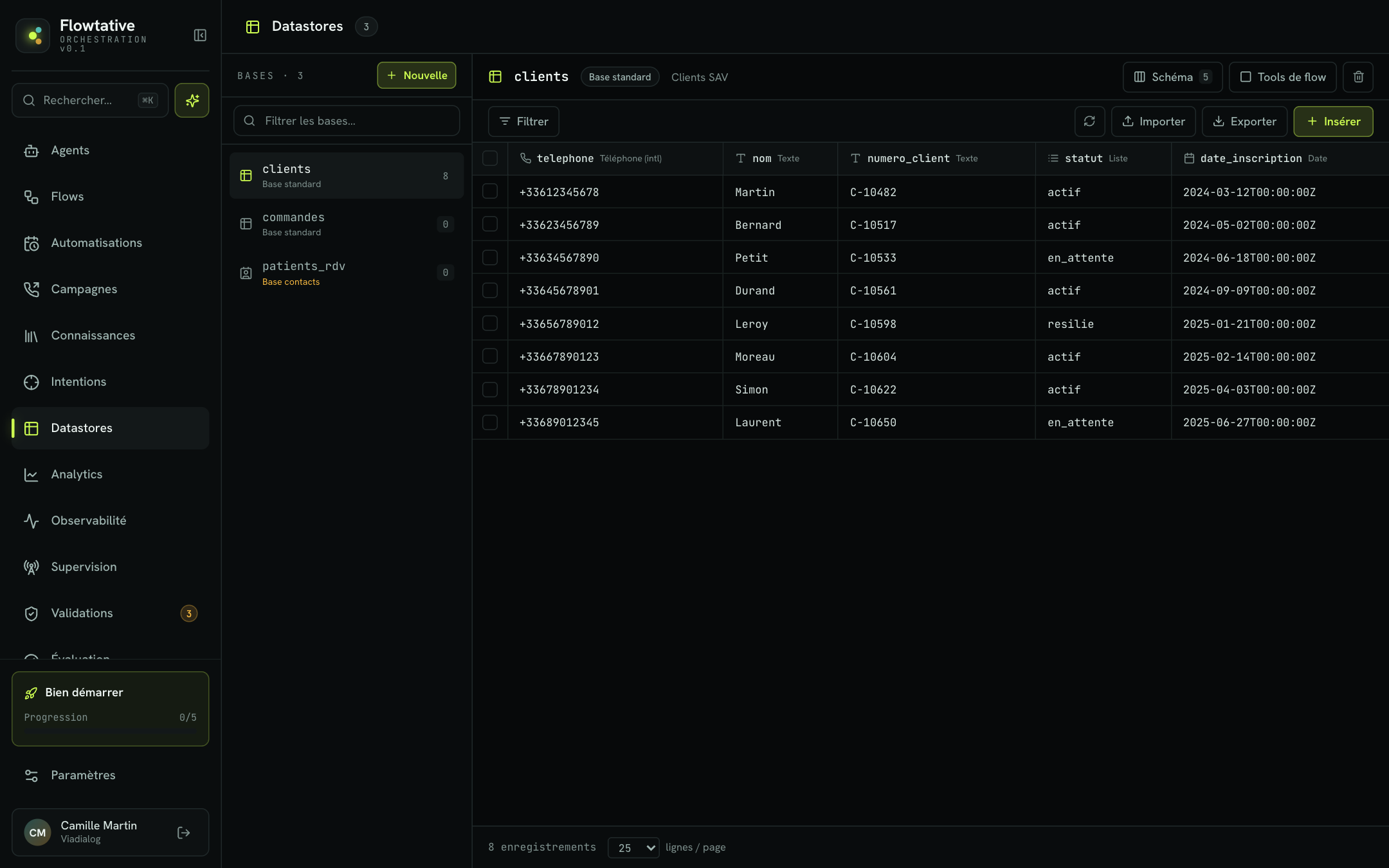Open Observabilité activity icon

pos(31,521)
